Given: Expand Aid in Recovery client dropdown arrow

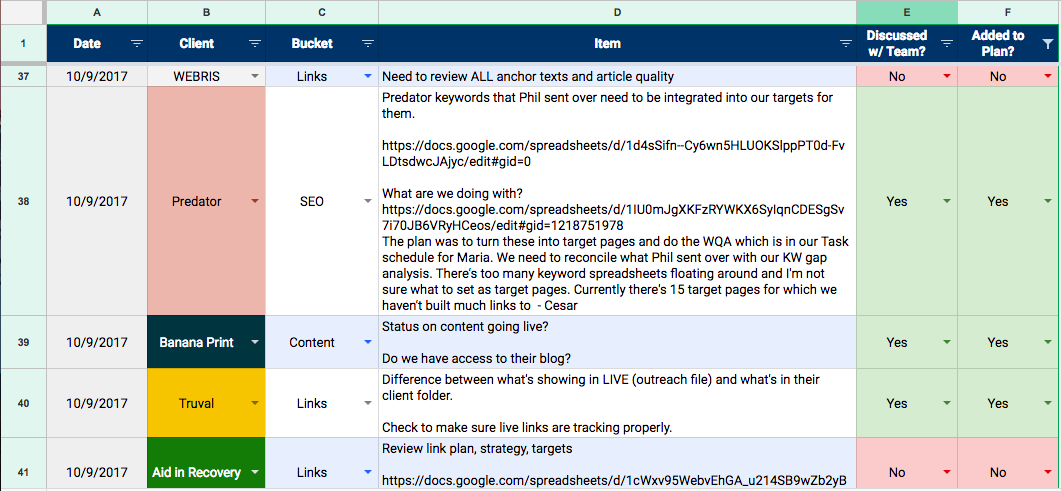Looking at the screenshot, I should click(x=255, y=472).
